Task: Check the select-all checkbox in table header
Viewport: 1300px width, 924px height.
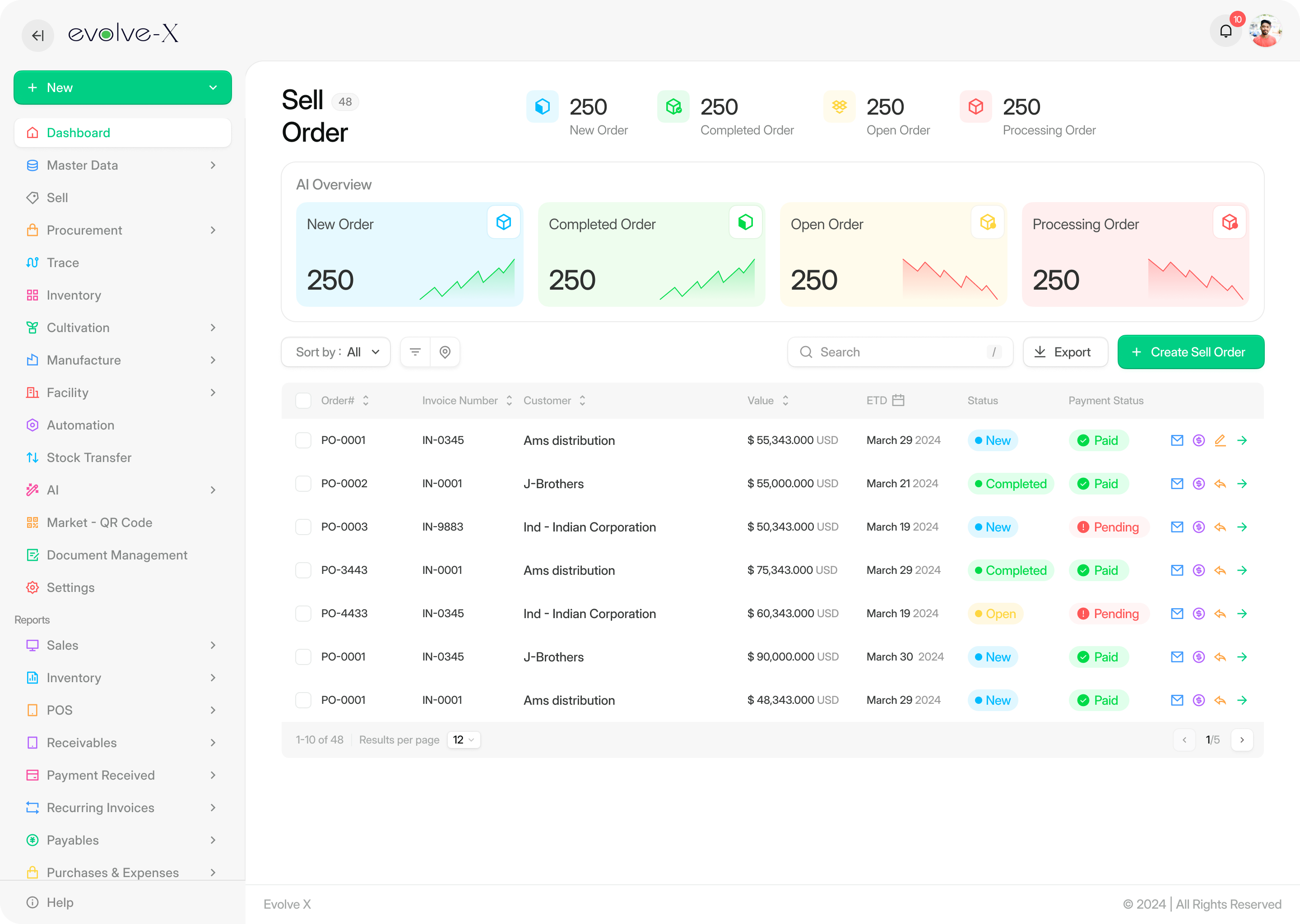Action: pyautogui.click(x=303, y=401)
